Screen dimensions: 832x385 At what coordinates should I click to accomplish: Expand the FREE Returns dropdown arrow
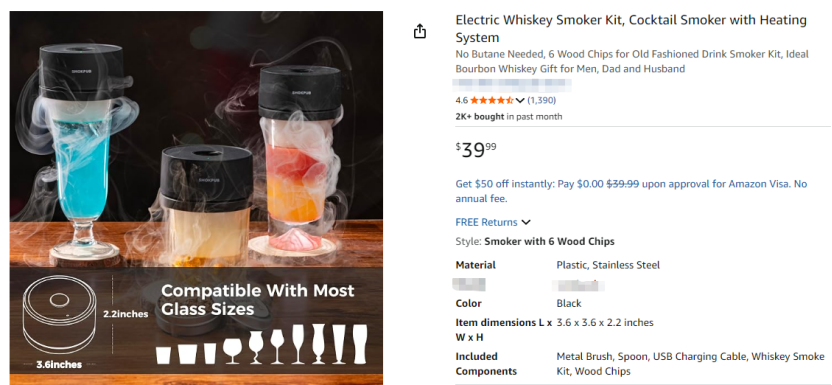(x=526, y=222)
